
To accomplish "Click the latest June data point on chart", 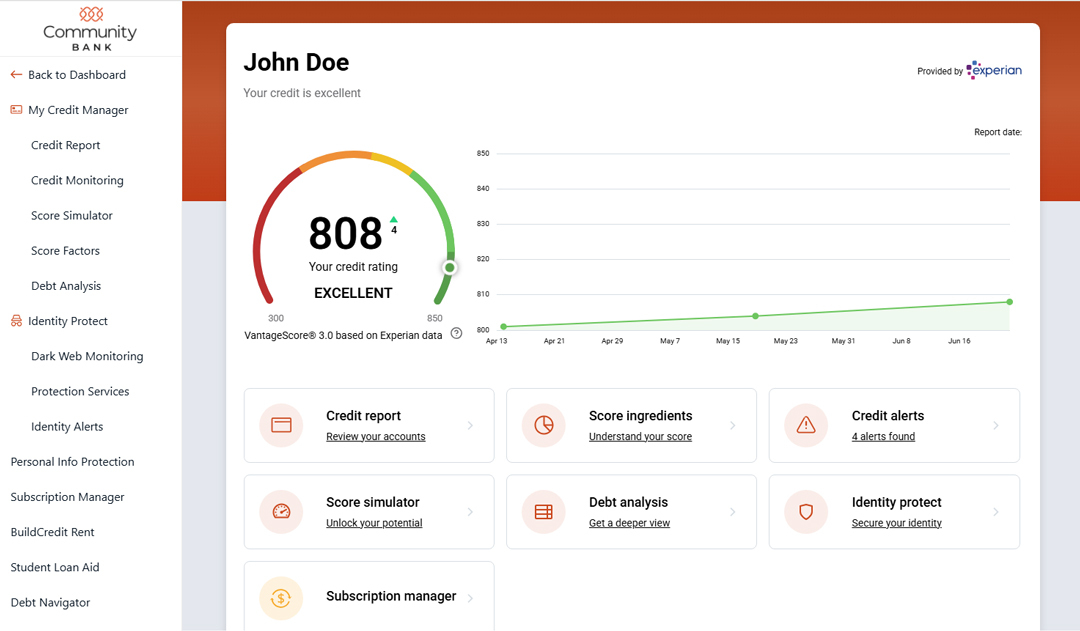I will tap(1010, 302).
